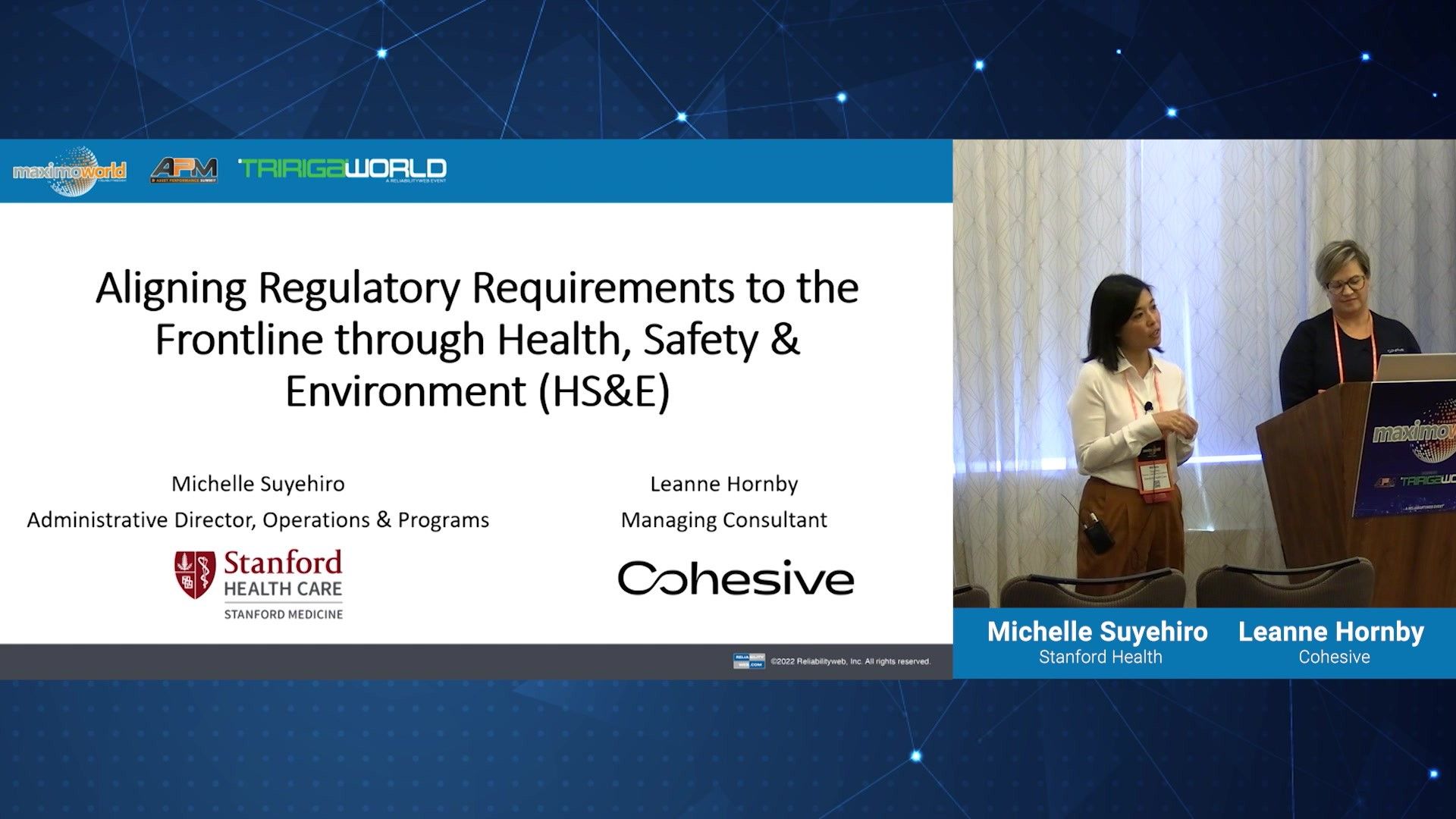Open the TRIRIGAworld event logo

(x=343, y=168)
